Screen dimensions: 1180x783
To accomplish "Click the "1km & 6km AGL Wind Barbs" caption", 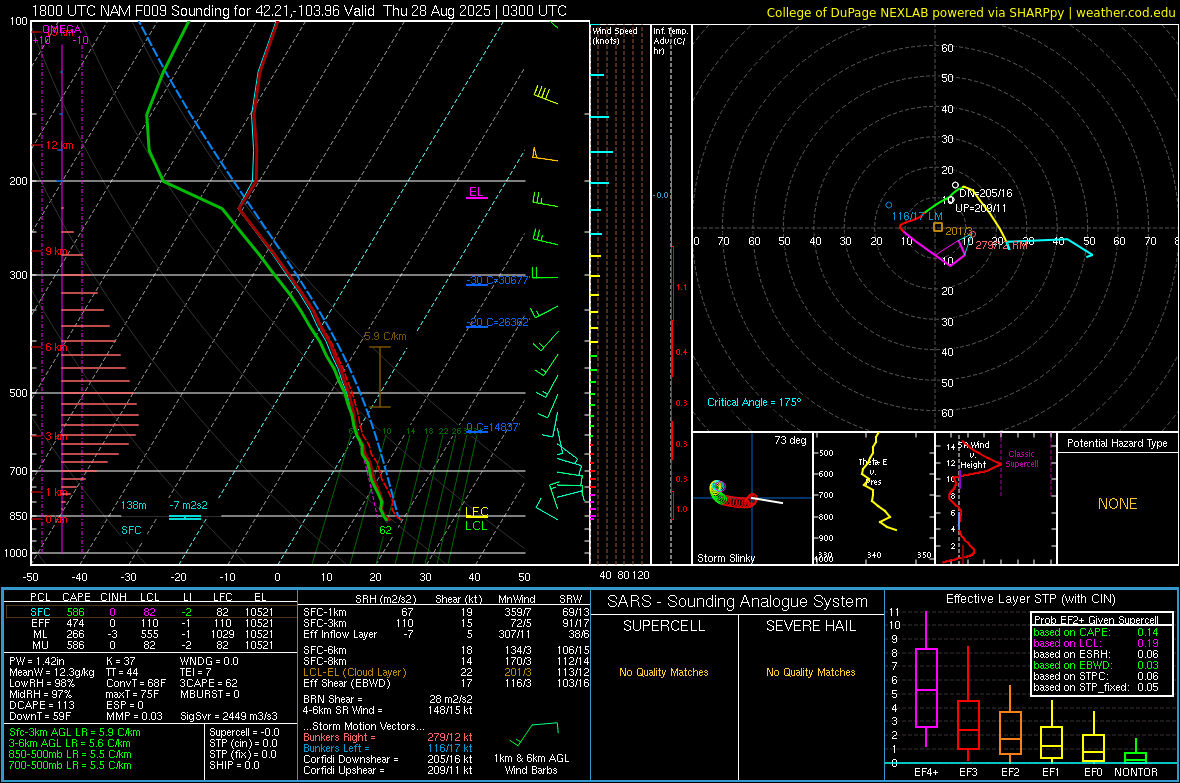I will pyautogui.click(x=531, y=764).
